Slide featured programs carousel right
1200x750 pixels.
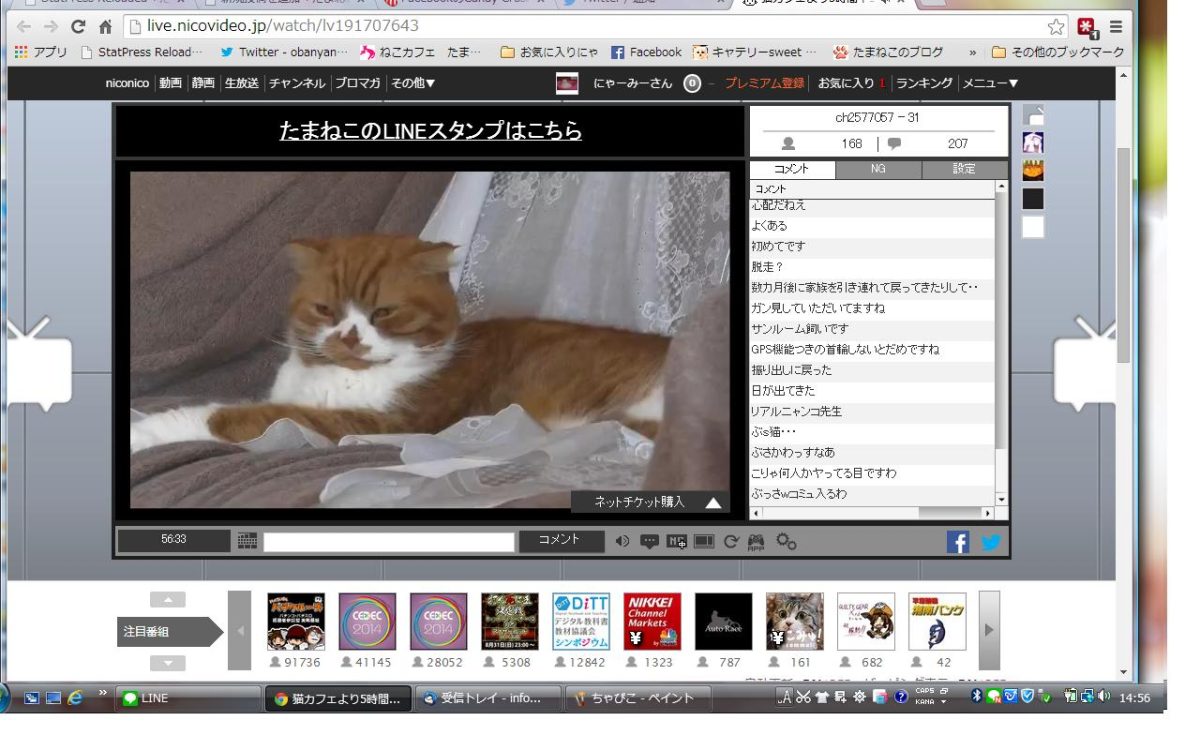(989, 631)
